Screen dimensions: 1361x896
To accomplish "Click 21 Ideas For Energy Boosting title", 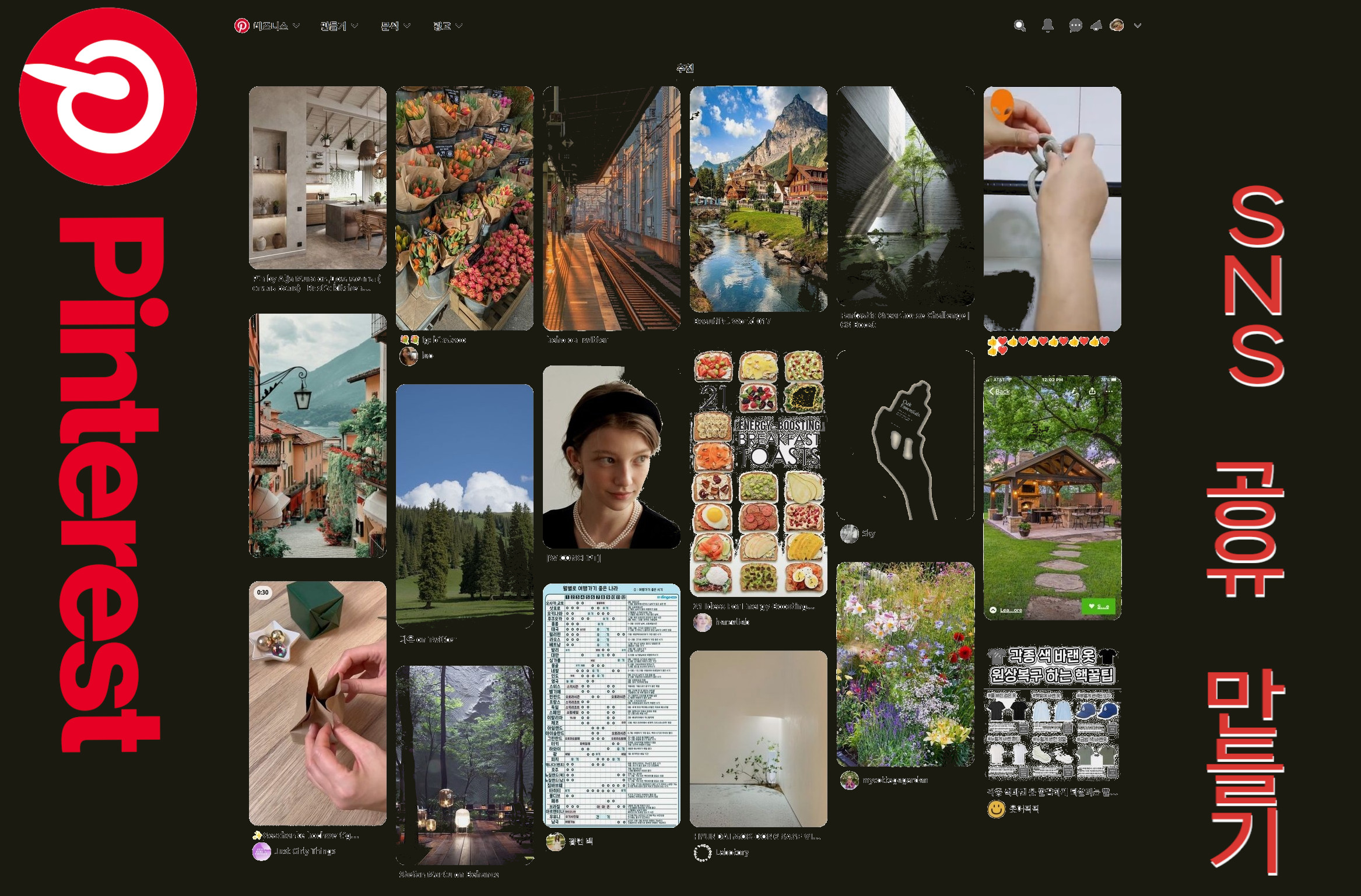I will point(753,606).
